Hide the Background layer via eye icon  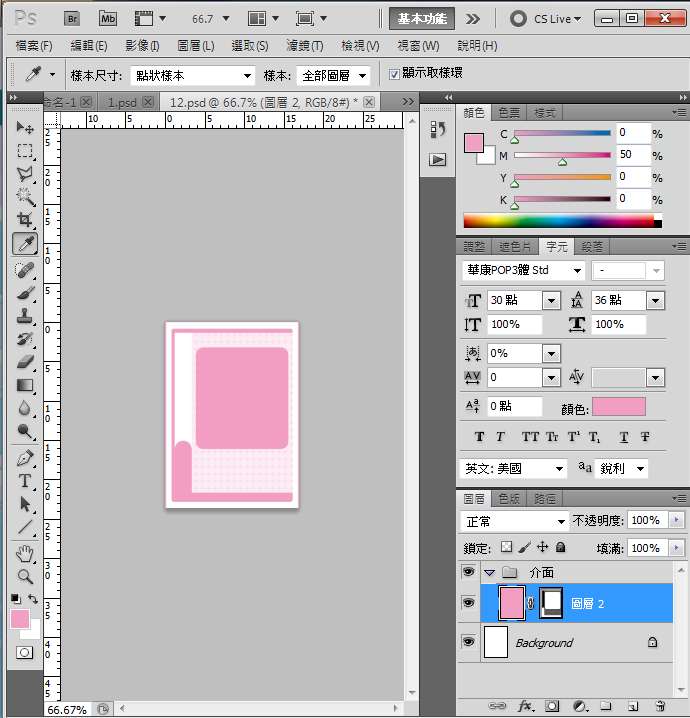click(x=468, y=642)
